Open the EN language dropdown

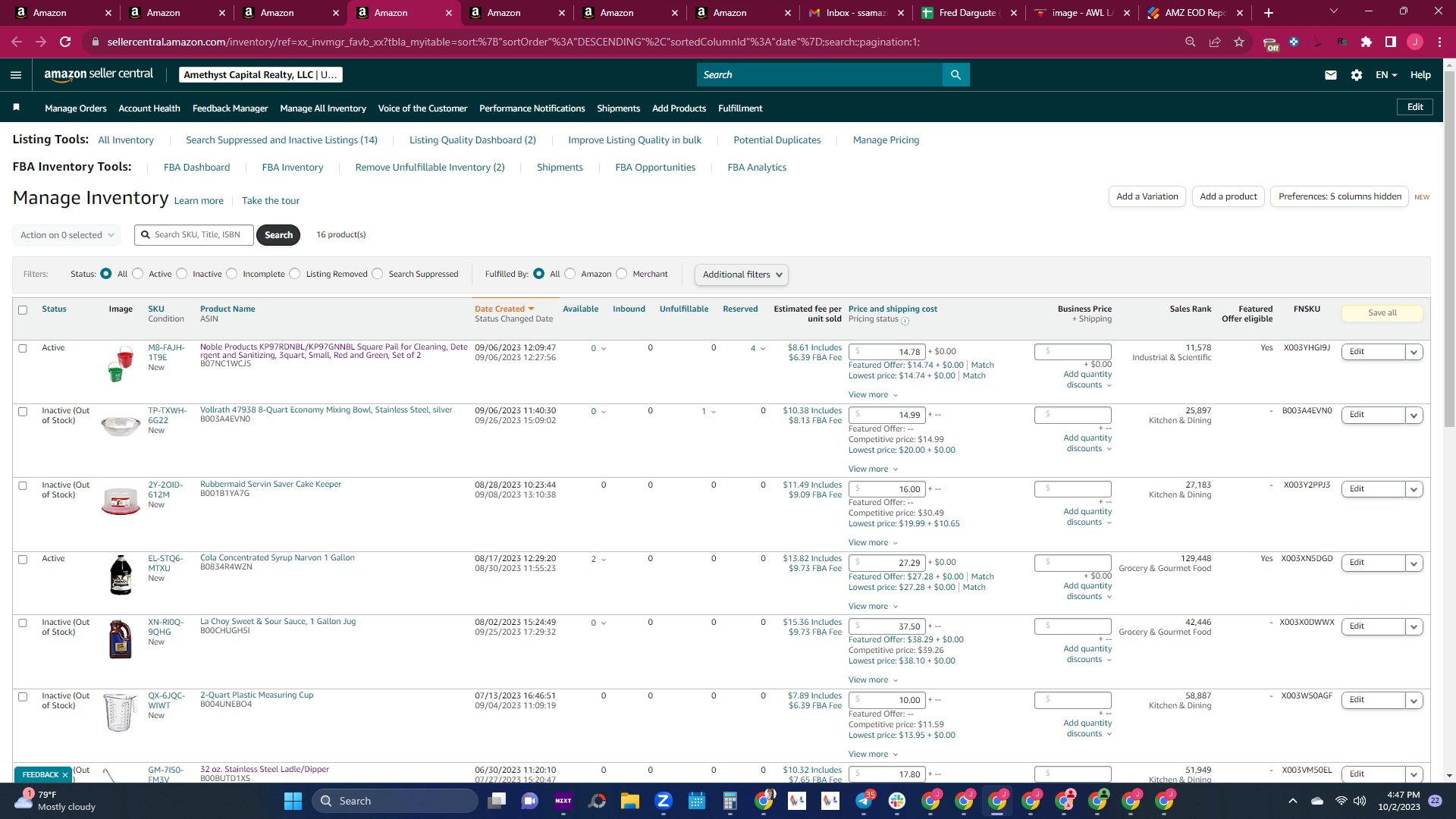(x=1386, y=75)
